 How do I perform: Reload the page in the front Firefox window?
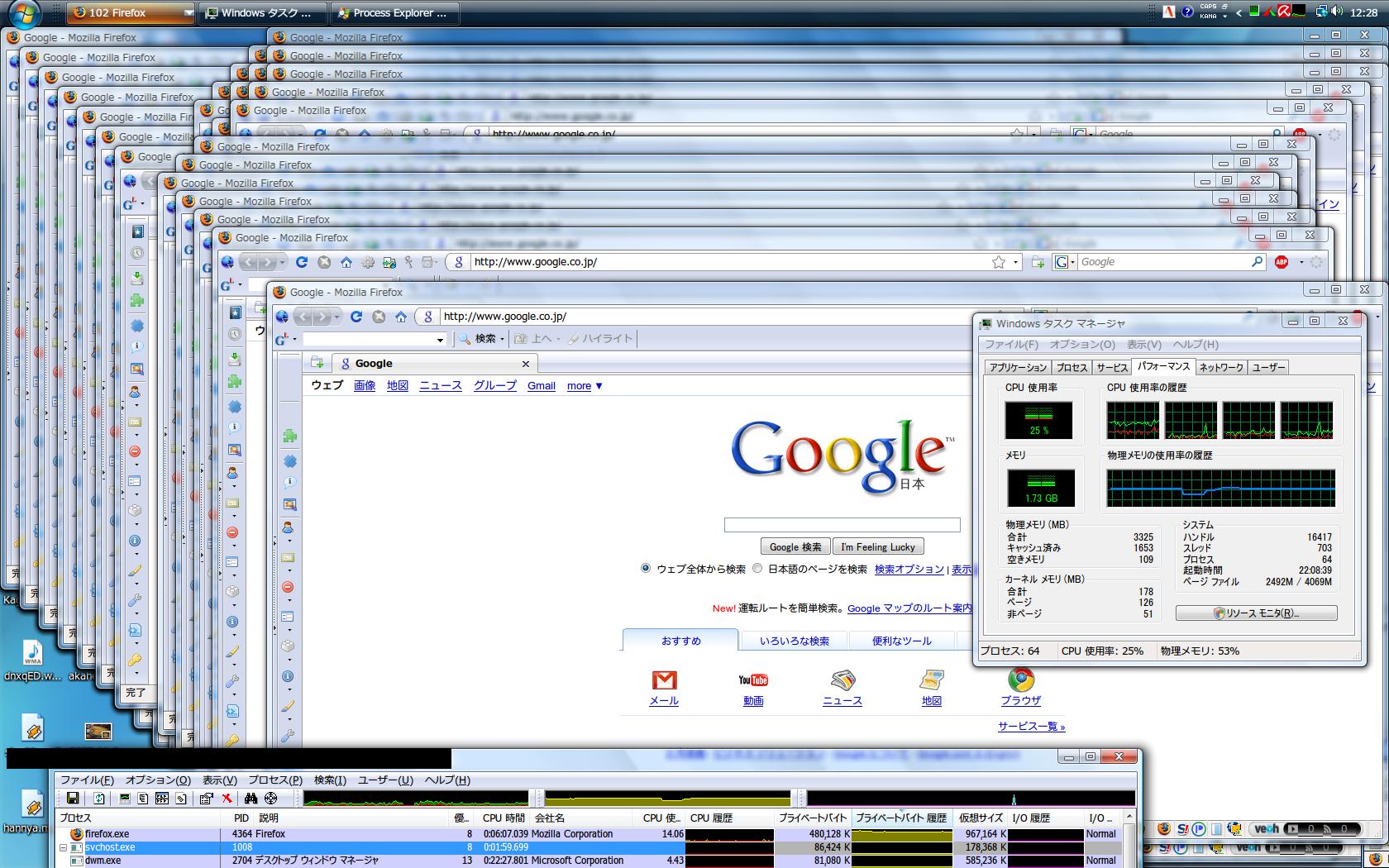(356, 317)
